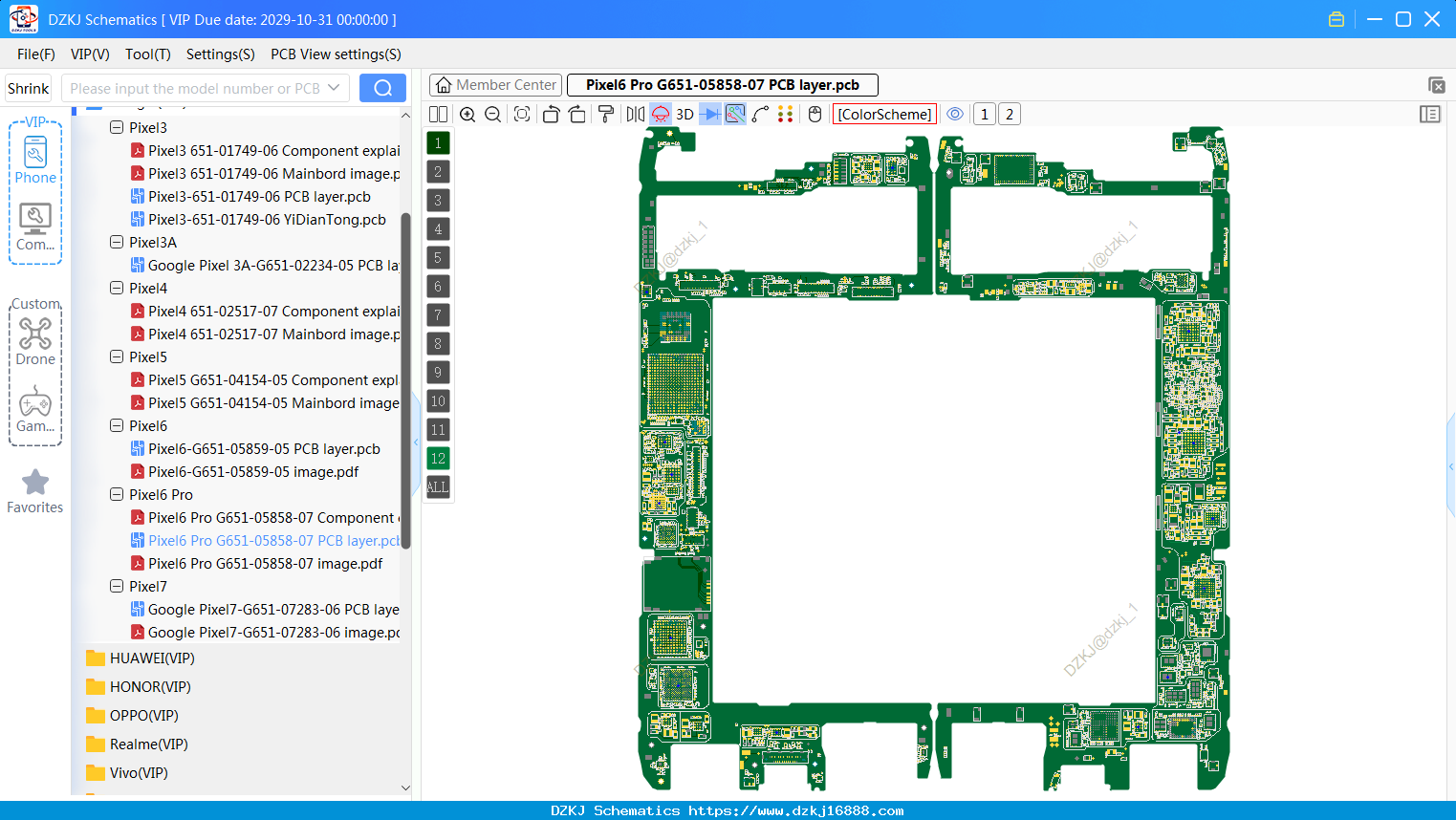Toggle PCB layer 10
The height and width of the screenshot is (820, 1456).
pyautogui.click(x=438, y=400)
